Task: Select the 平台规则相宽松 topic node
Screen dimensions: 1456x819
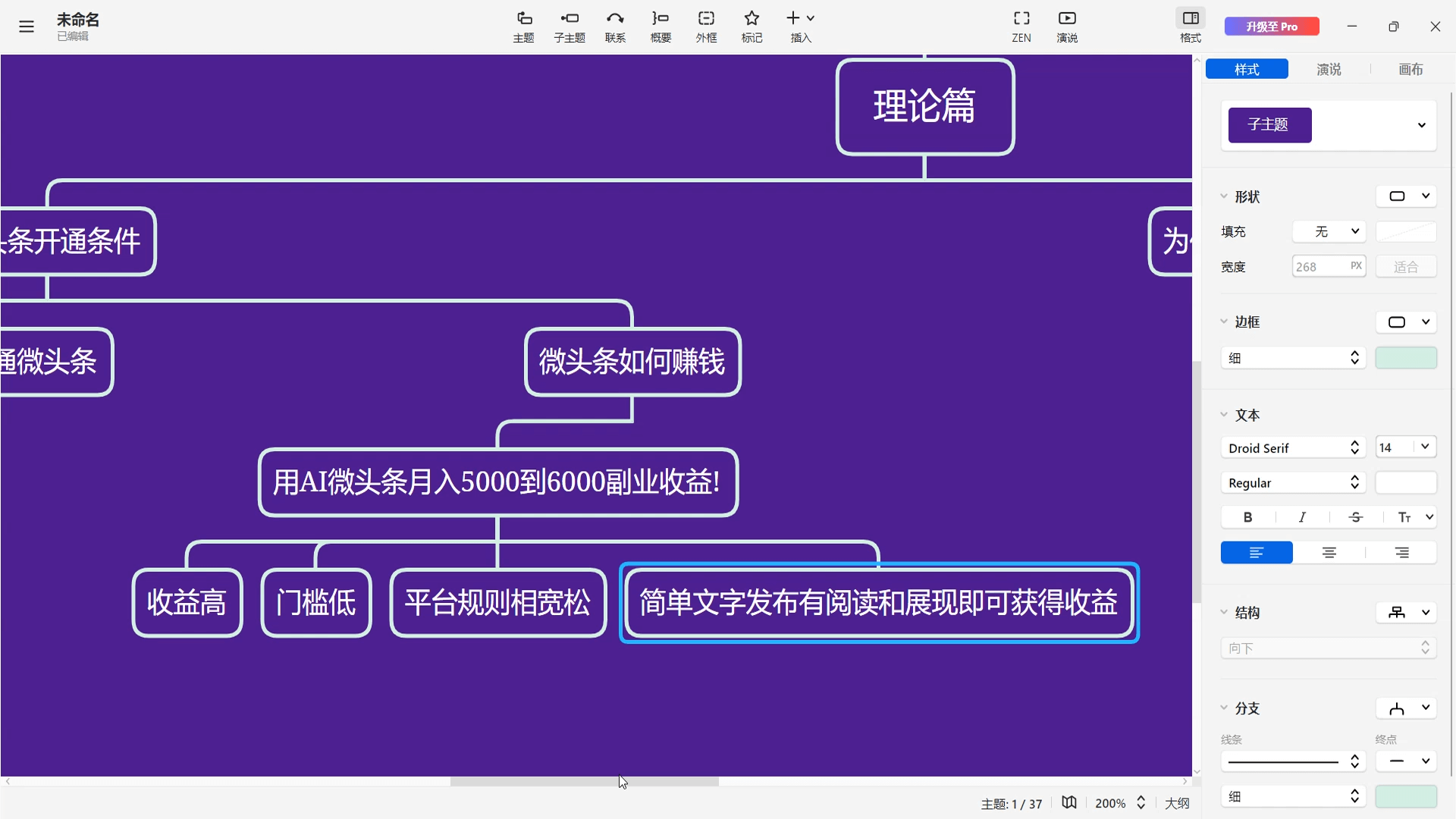Action: click(498, 603)
